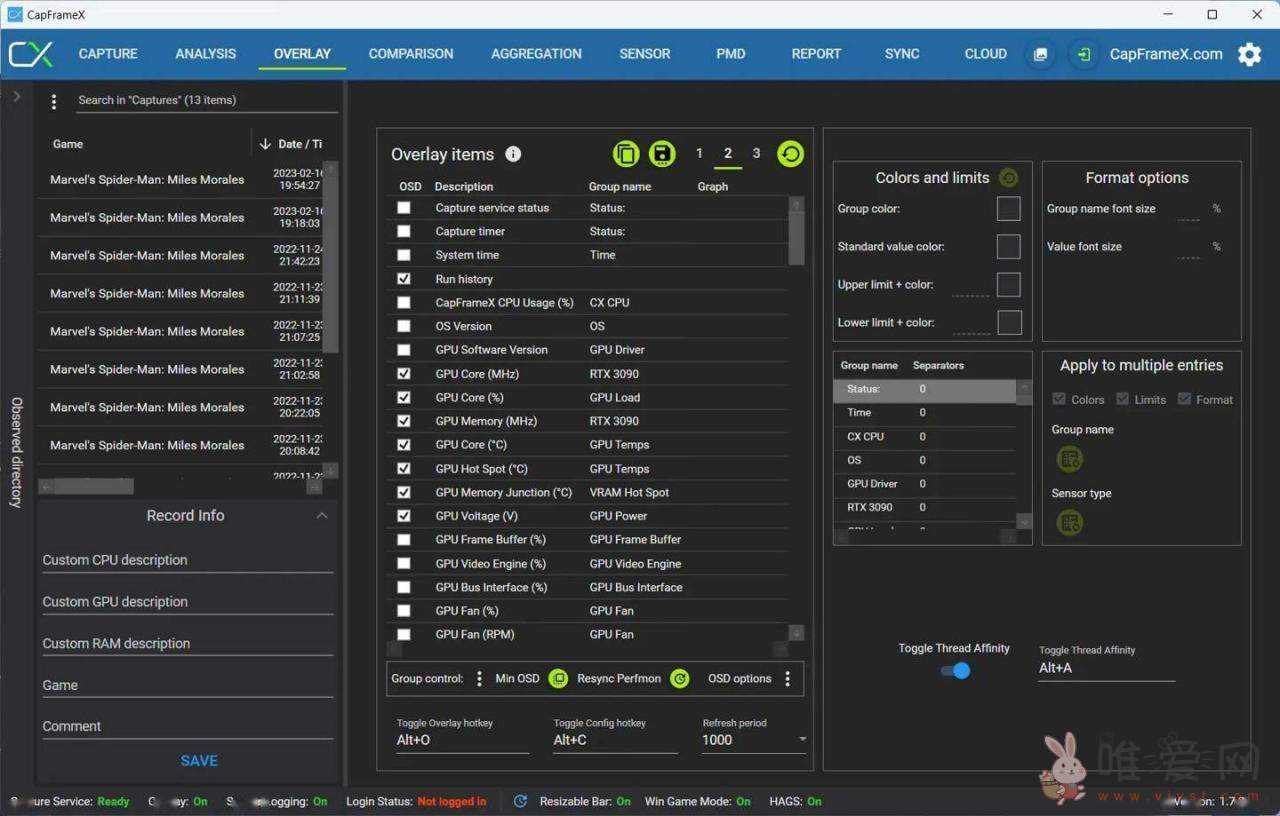Click the SAVE button in Record Info

199,761
